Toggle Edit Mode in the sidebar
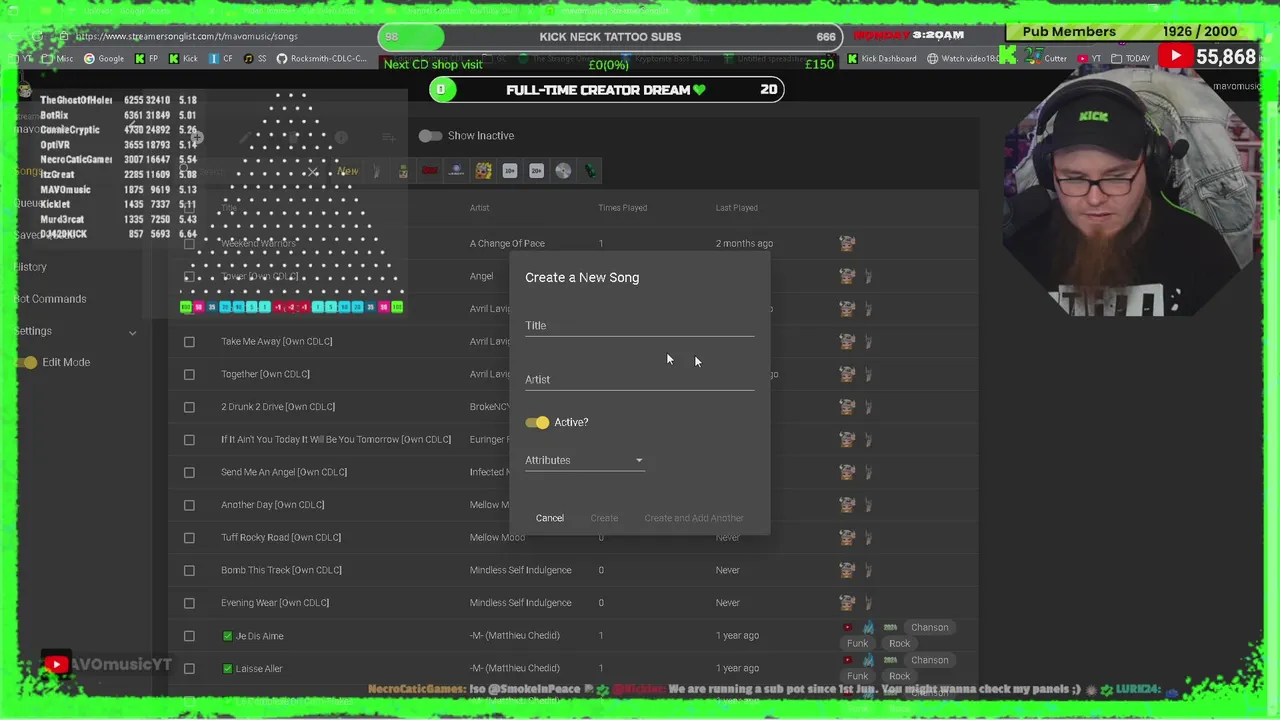The height and width of the screenshot is (720, 1280). [x=28, y=362]
